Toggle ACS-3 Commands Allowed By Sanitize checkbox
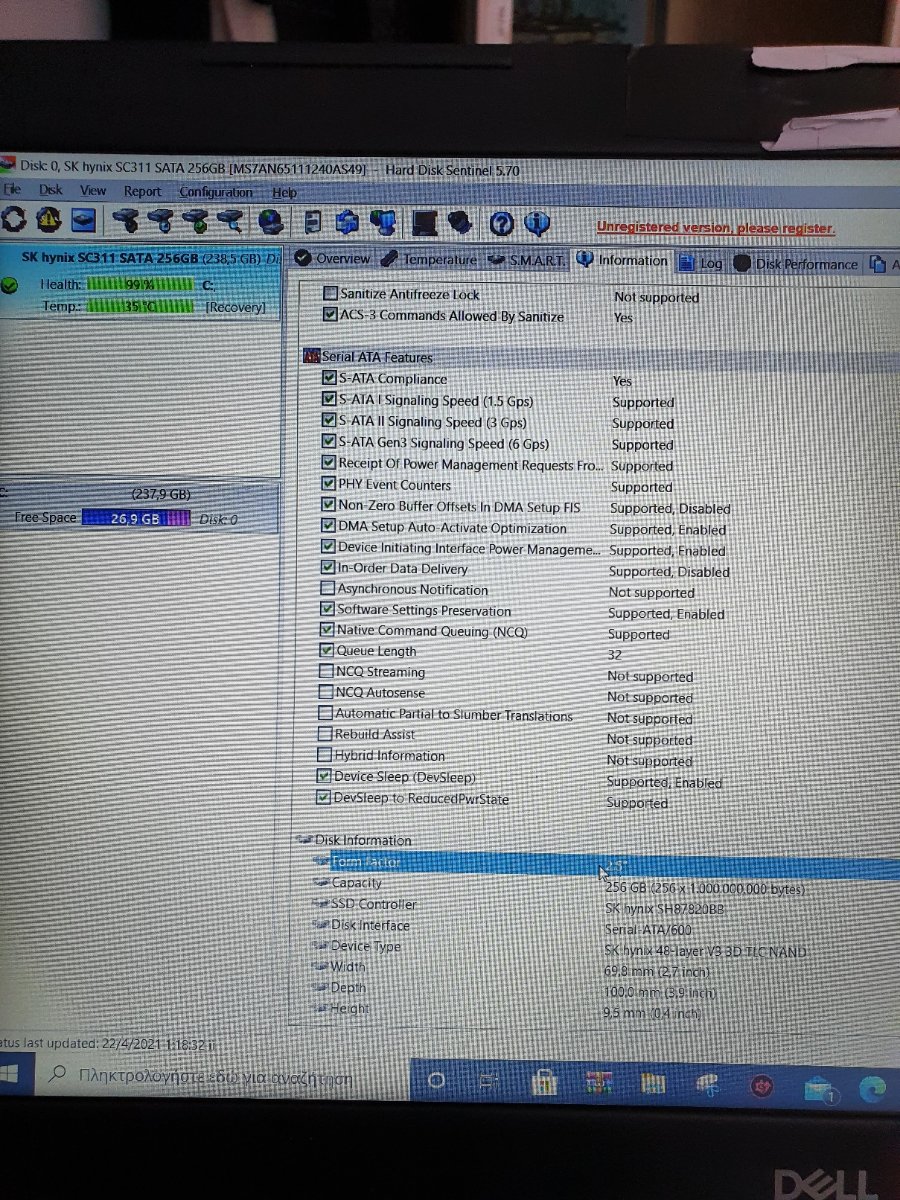 click(x=330, y=315)
